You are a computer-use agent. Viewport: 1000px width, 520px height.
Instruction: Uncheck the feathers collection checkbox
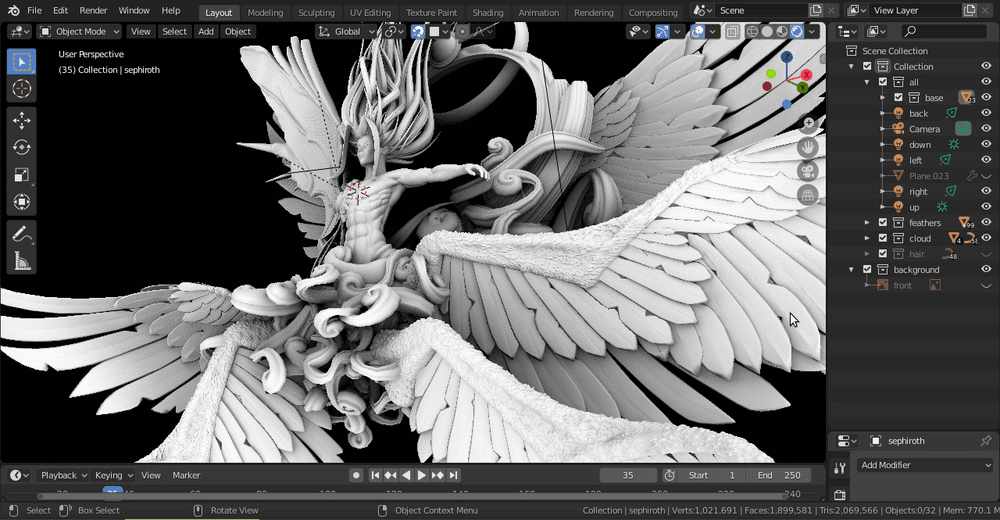click(883, 223)
